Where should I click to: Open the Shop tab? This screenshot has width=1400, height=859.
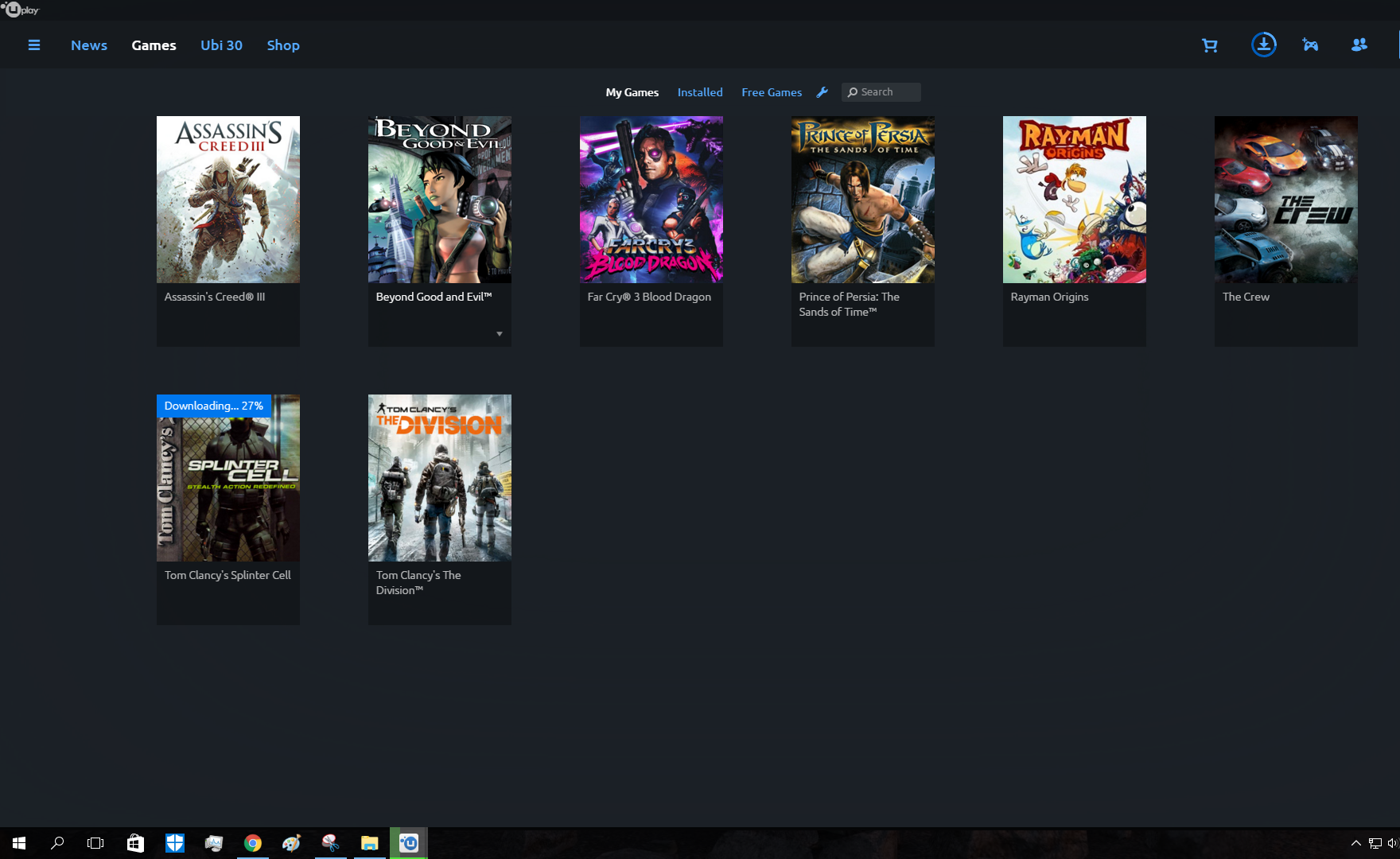pyautogui.click(x=283, y=45)
